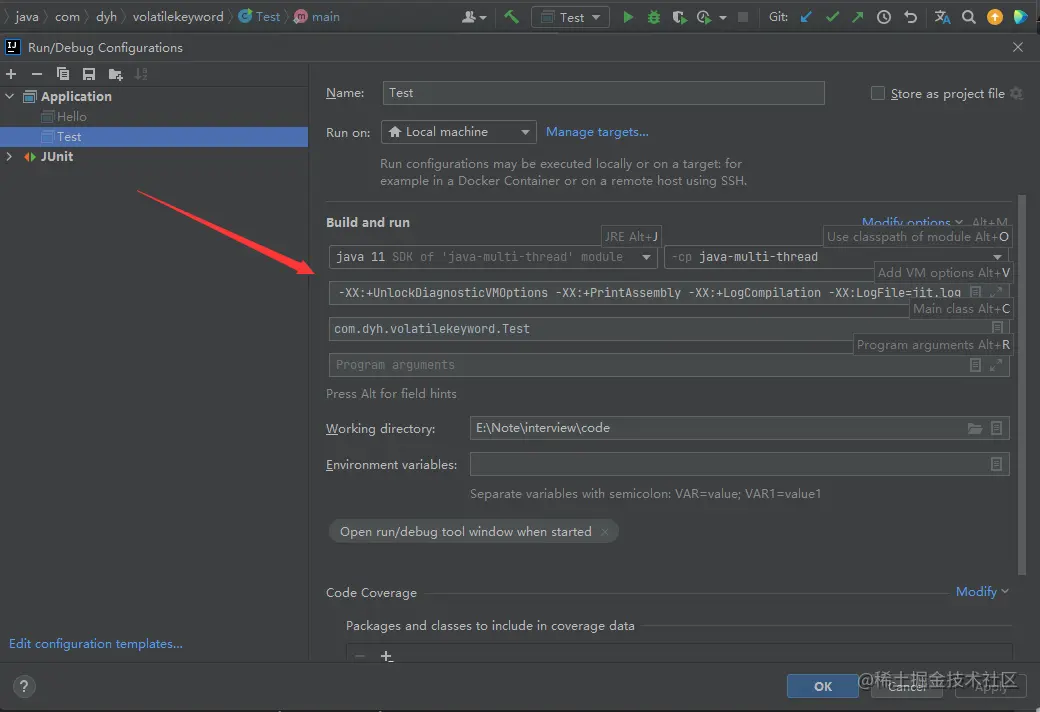Open the -cp java-multi-thread classpath dropdown

point(836,257)
